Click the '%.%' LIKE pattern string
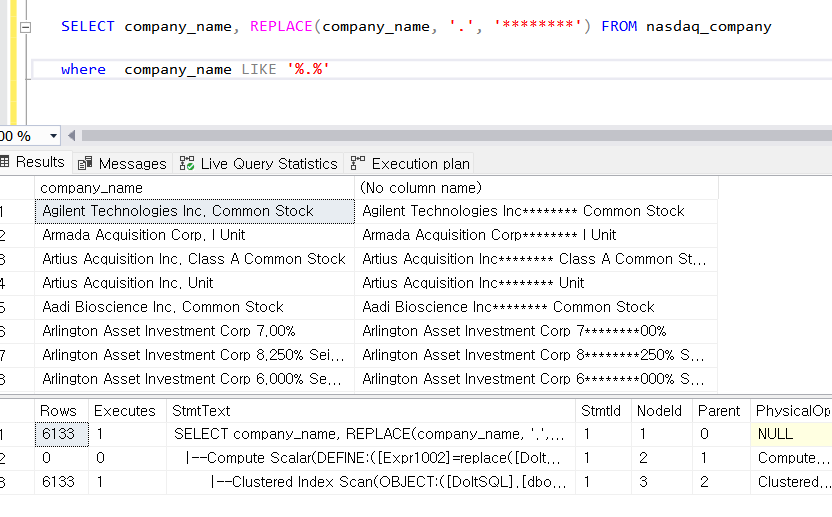The image size is (832, 517). [x=308, y=70]
